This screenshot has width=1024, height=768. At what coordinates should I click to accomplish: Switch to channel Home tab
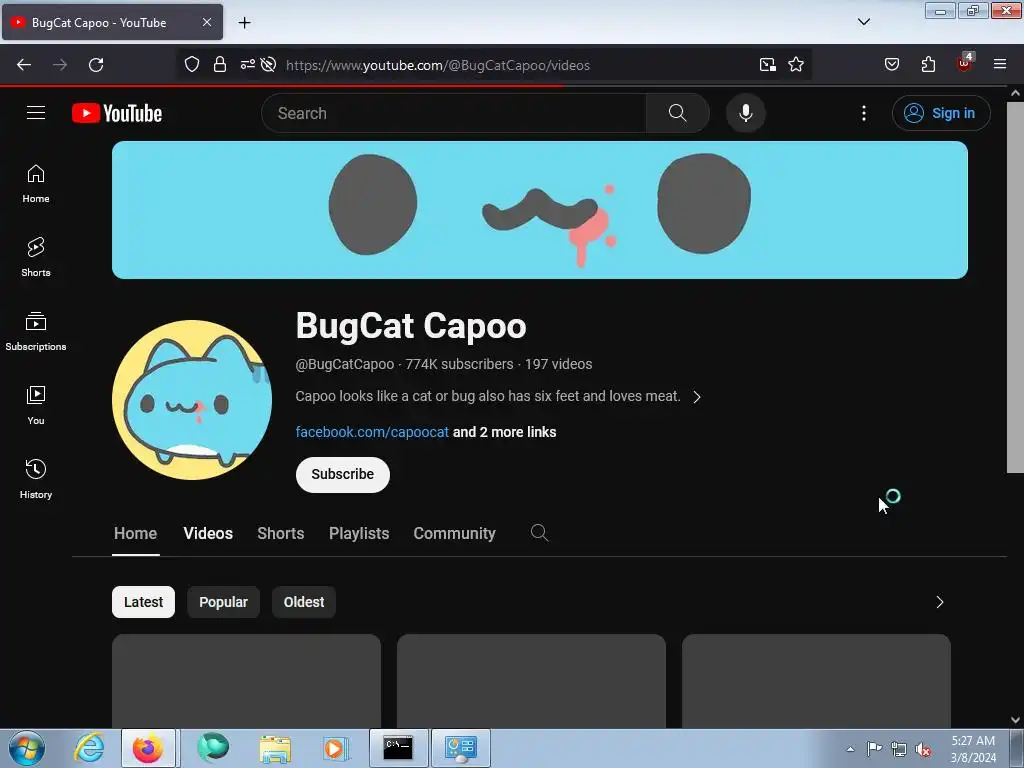(136, 533)
